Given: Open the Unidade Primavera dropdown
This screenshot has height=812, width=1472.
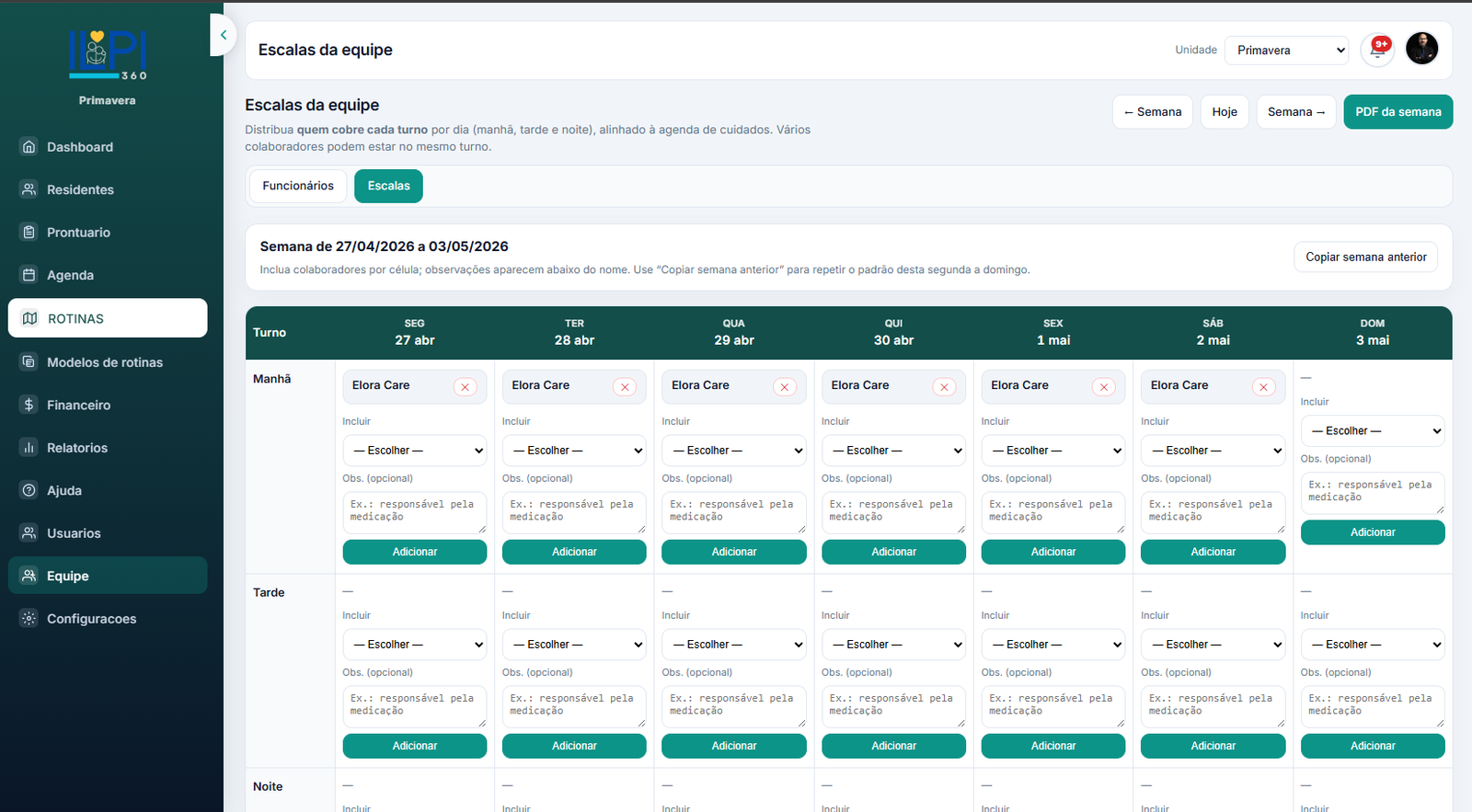Looking at the screenshot, I should [1286, 51].
